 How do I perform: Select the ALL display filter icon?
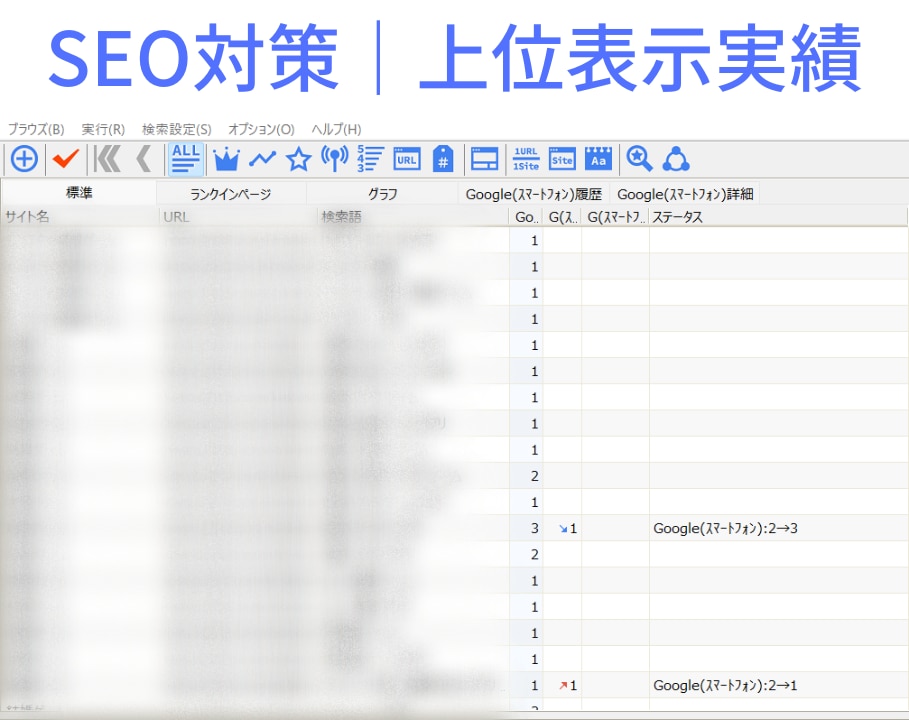pos(186,159)
